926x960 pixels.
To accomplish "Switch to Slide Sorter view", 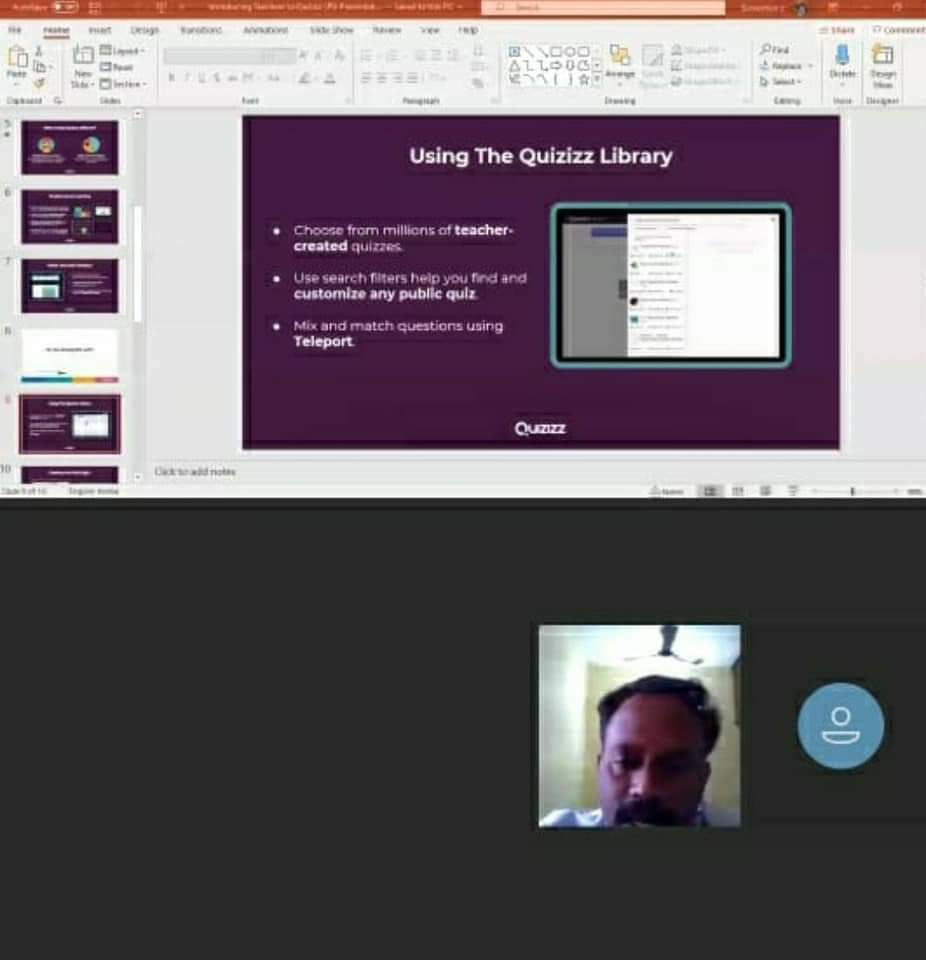I will coord(738,491).
